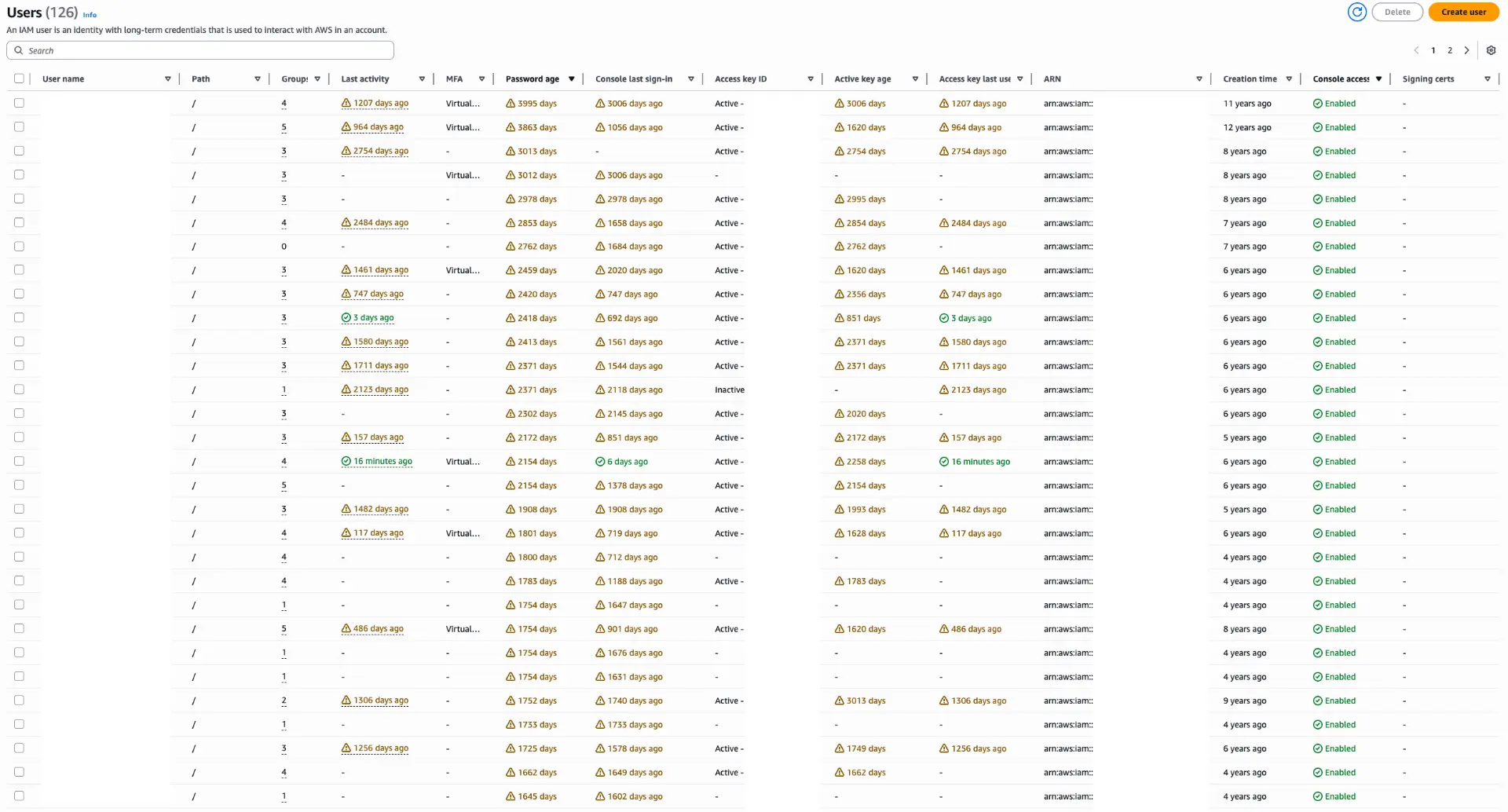
Task: Go to page 1
Action: tap(1433, 50)
